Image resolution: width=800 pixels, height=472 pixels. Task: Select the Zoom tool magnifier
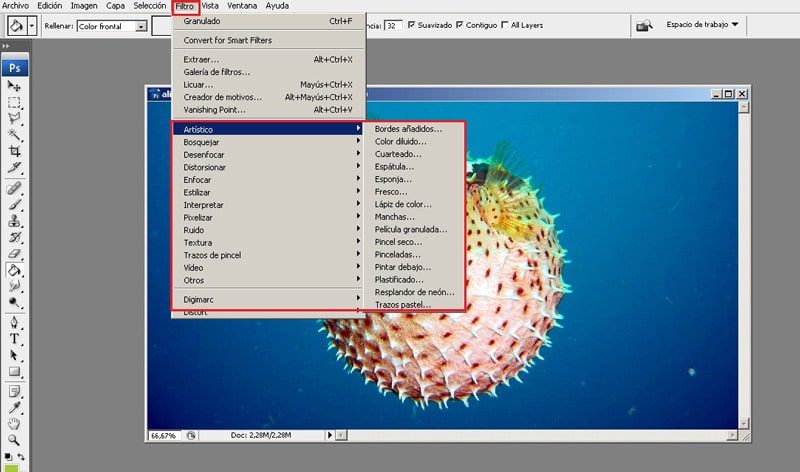pyautogui.click(x=14, y=440)
